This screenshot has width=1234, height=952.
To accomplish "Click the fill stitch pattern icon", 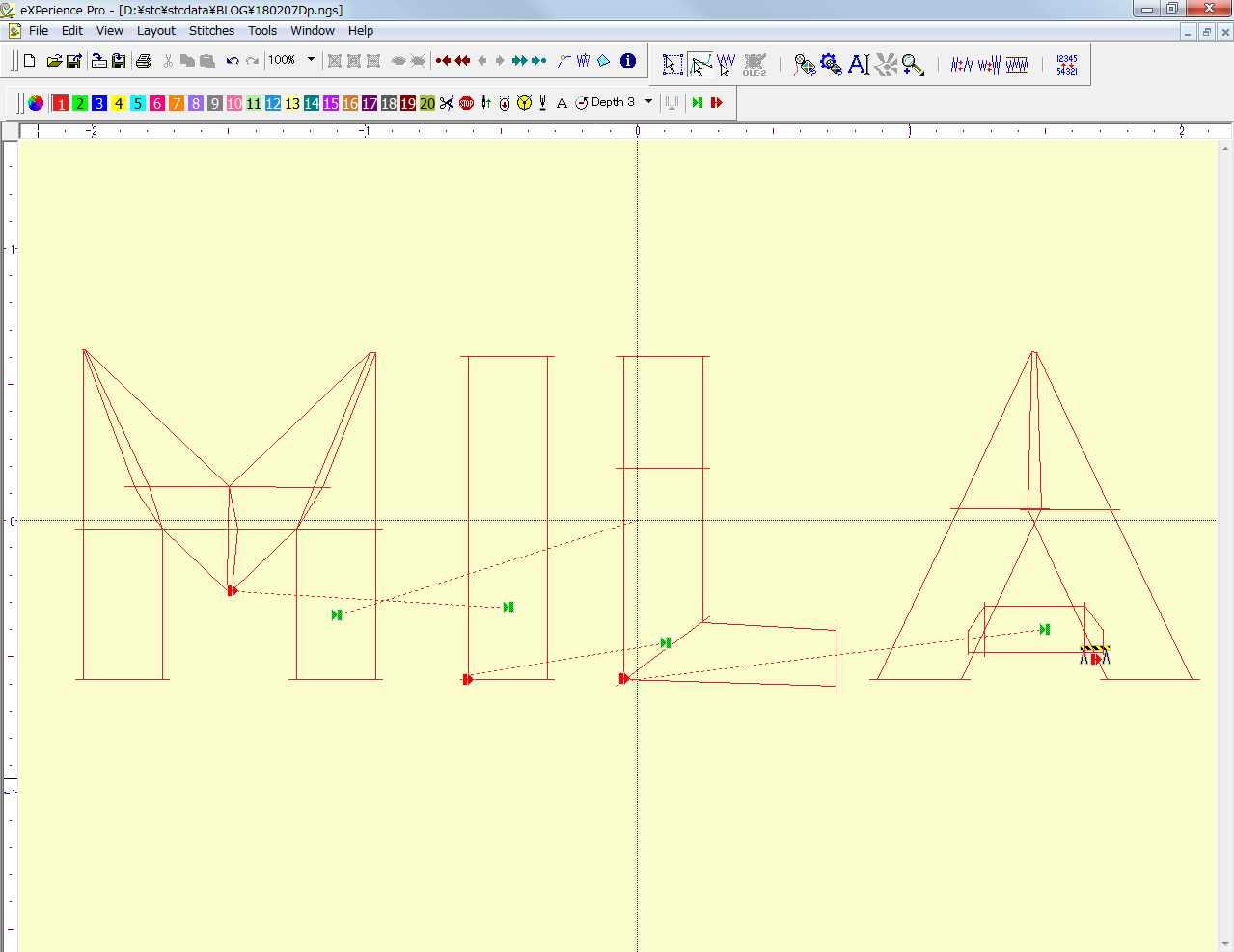I will point(1017,65).
